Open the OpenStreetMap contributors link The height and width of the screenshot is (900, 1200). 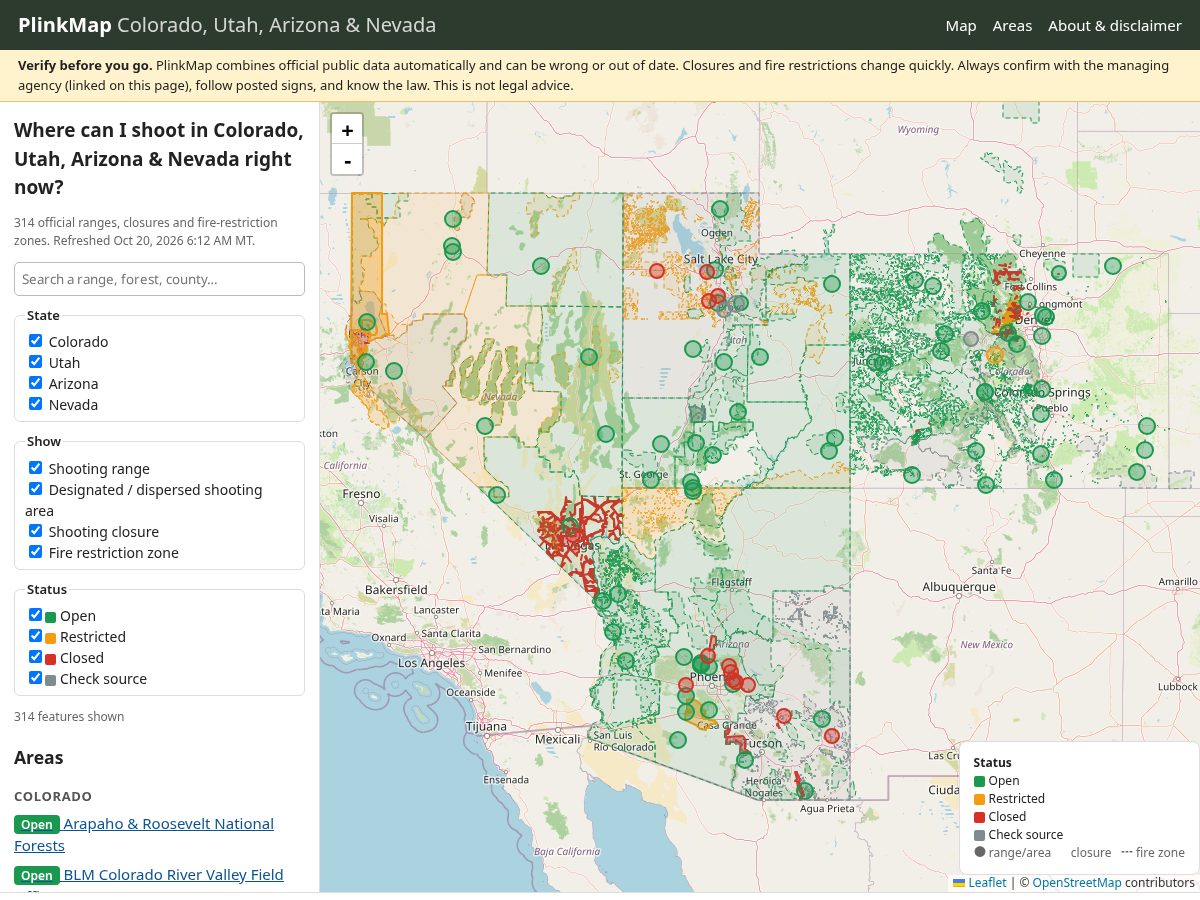click(1077, 883)
